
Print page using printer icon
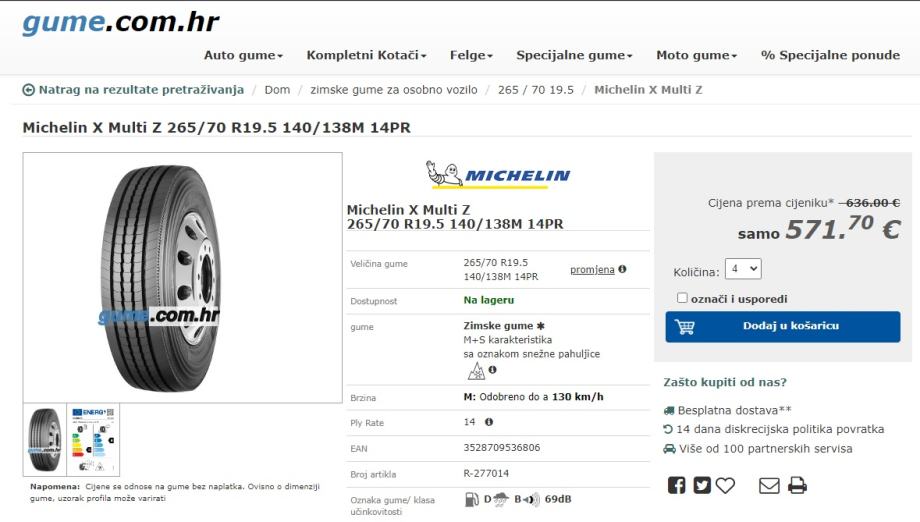(797, 486)
